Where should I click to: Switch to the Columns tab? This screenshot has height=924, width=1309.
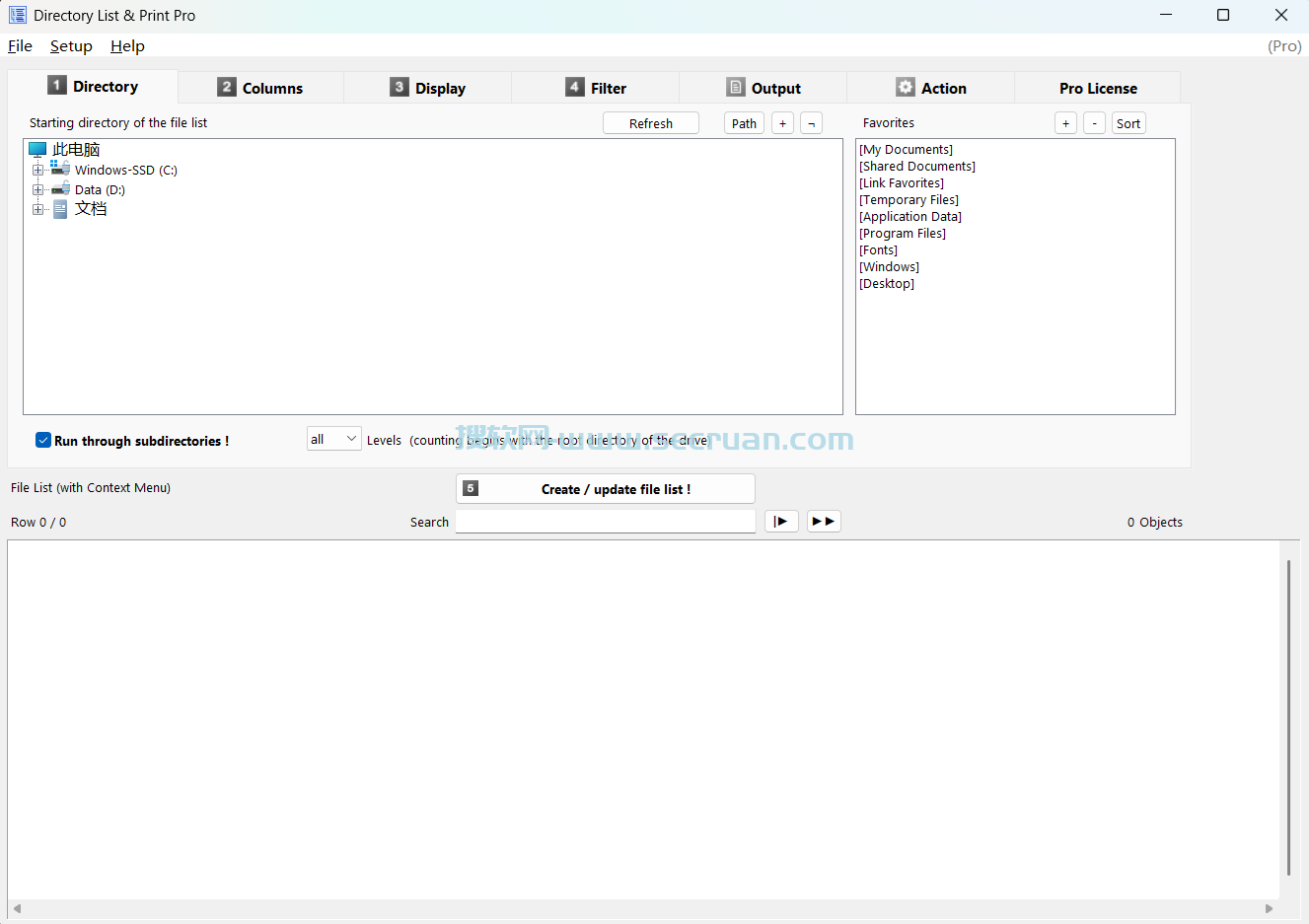pyautogui.click(x=260, y=88)
